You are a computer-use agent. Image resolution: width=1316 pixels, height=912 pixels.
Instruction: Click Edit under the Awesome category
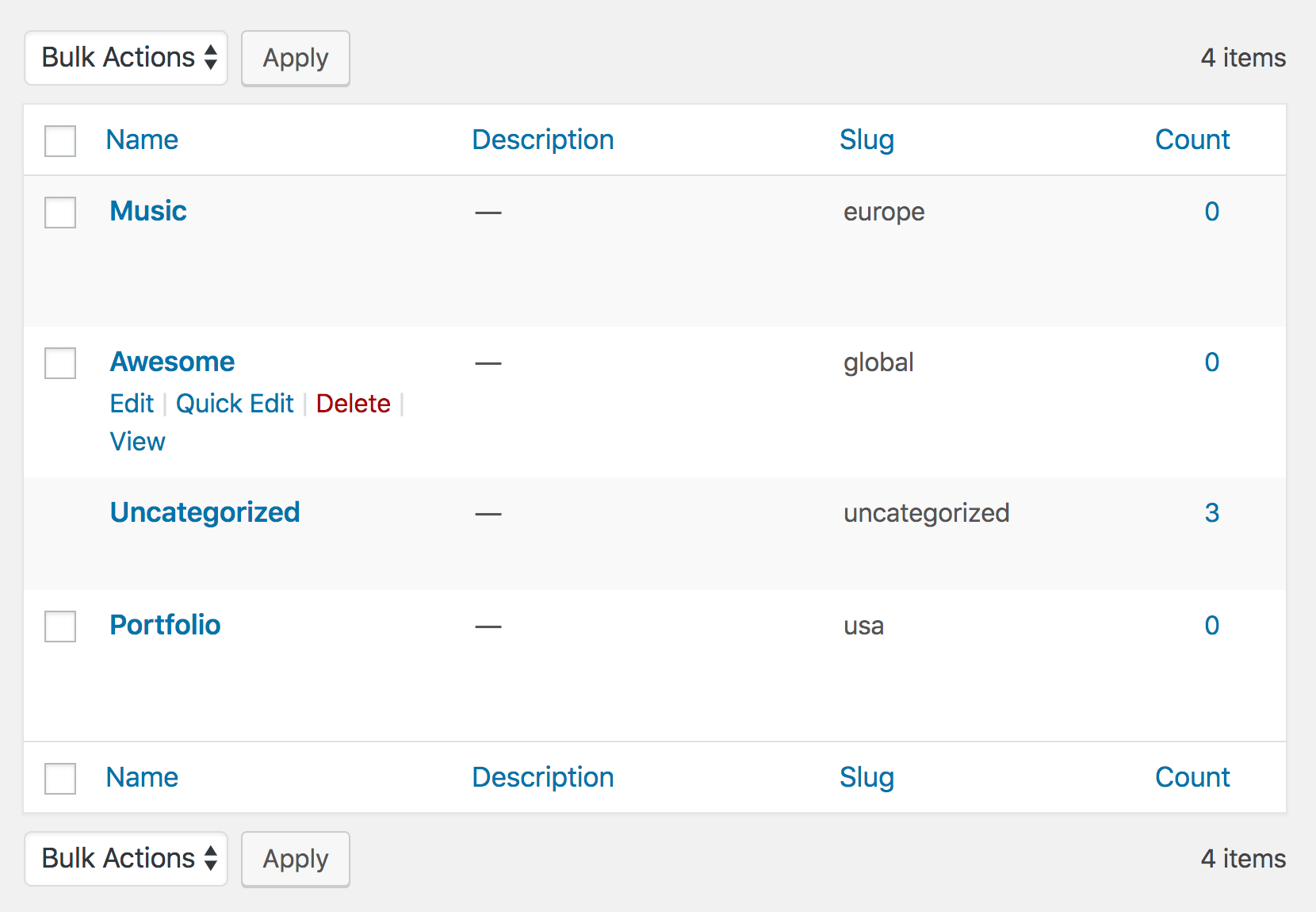[x=131, y=404]
